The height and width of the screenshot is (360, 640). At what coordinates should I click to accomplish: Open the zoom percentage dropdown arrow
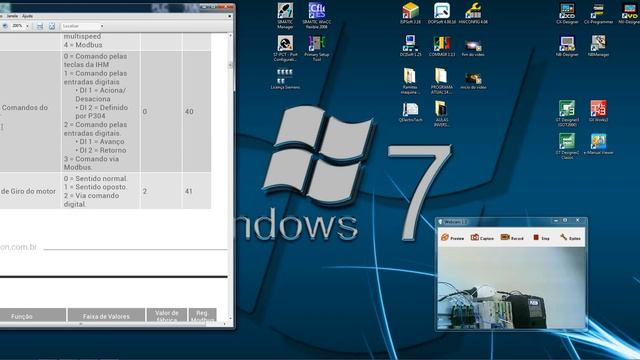coord(27,26)
